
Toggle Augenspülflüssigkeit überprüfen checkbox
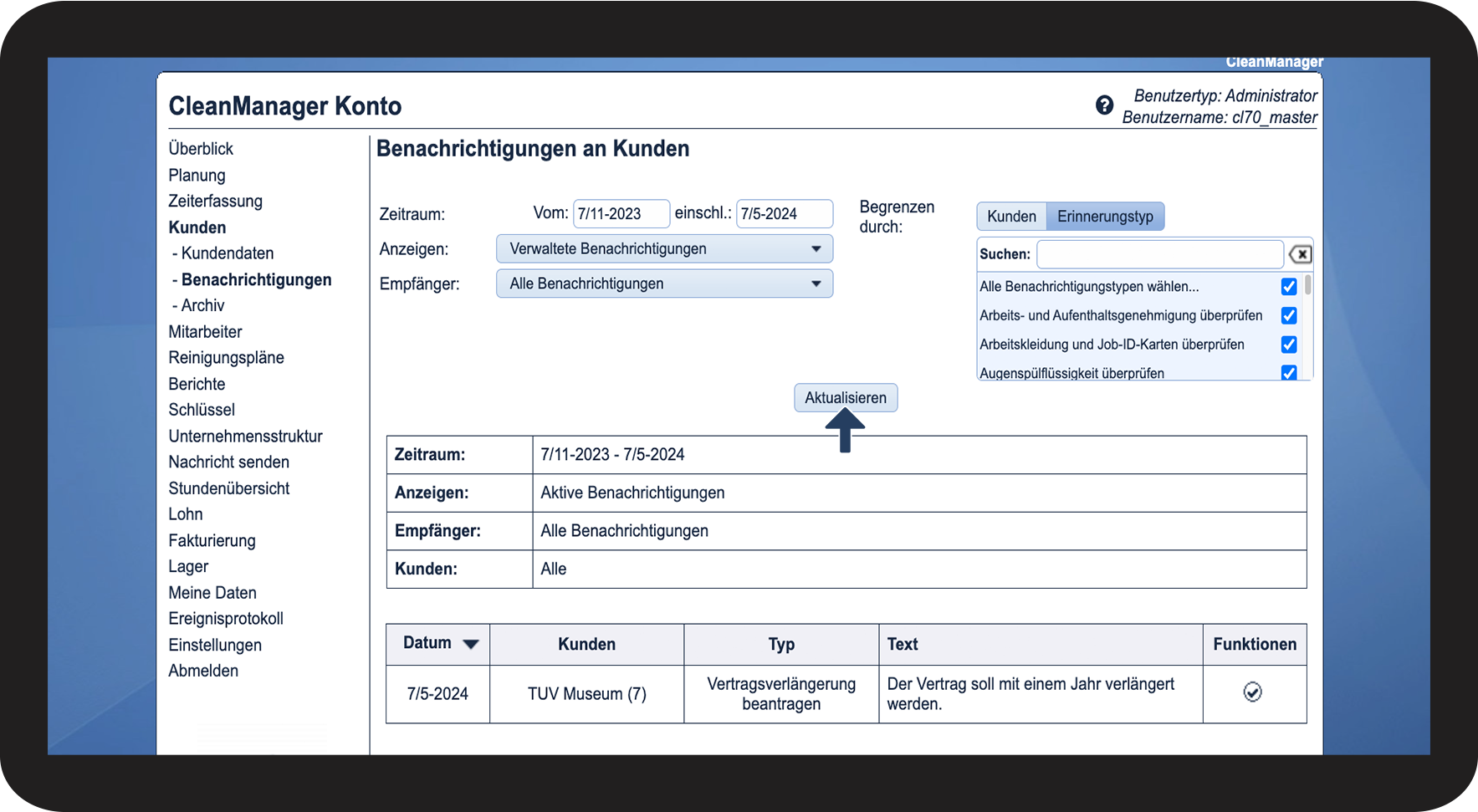click(x=1288, y=373)
